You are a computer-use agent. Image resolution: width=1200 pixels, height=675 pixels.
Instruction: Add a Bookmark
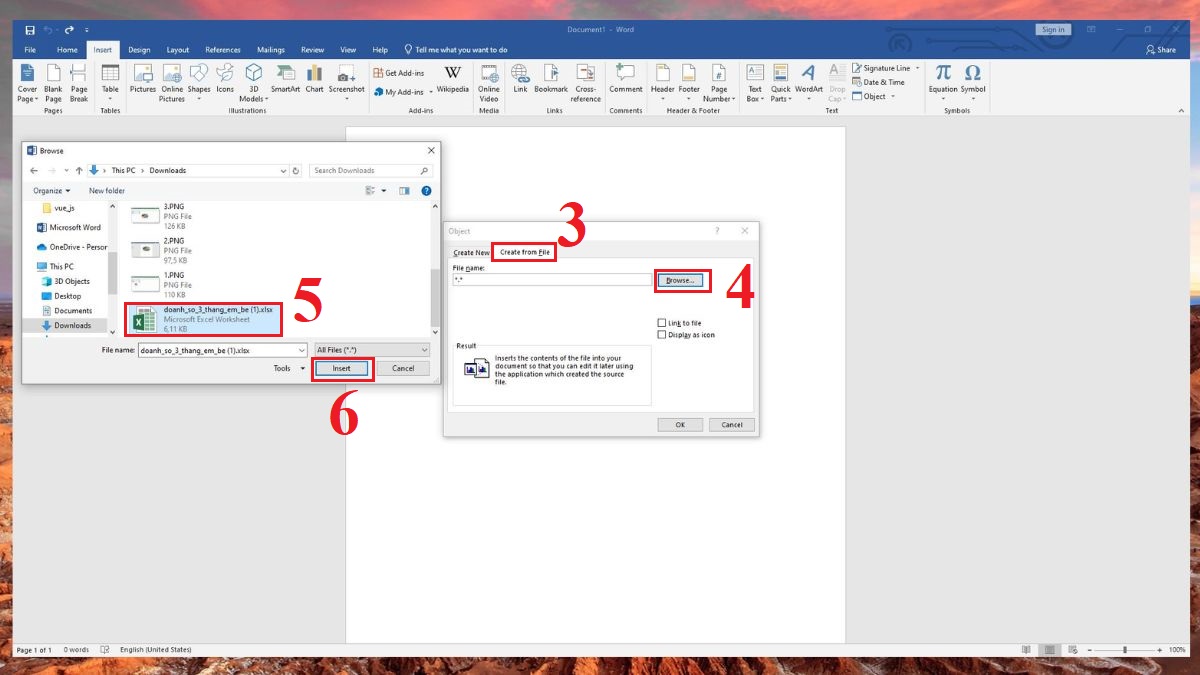551,80
